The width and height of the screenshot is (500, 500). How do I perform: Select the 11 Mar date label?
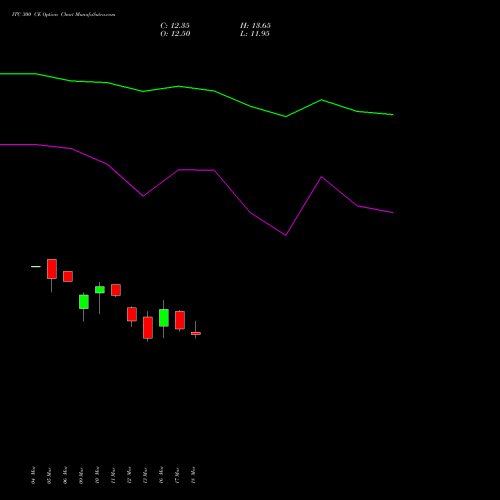point(113,475)
